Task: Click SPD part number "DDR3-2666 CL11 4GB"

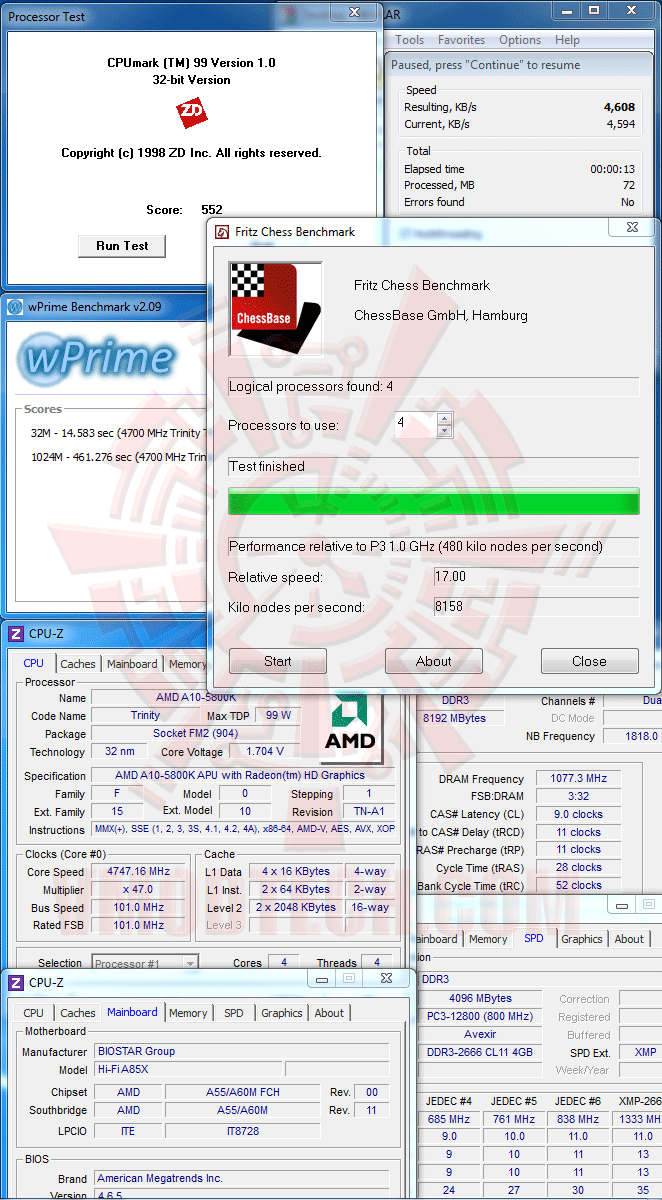Action: pos(482,1052)
